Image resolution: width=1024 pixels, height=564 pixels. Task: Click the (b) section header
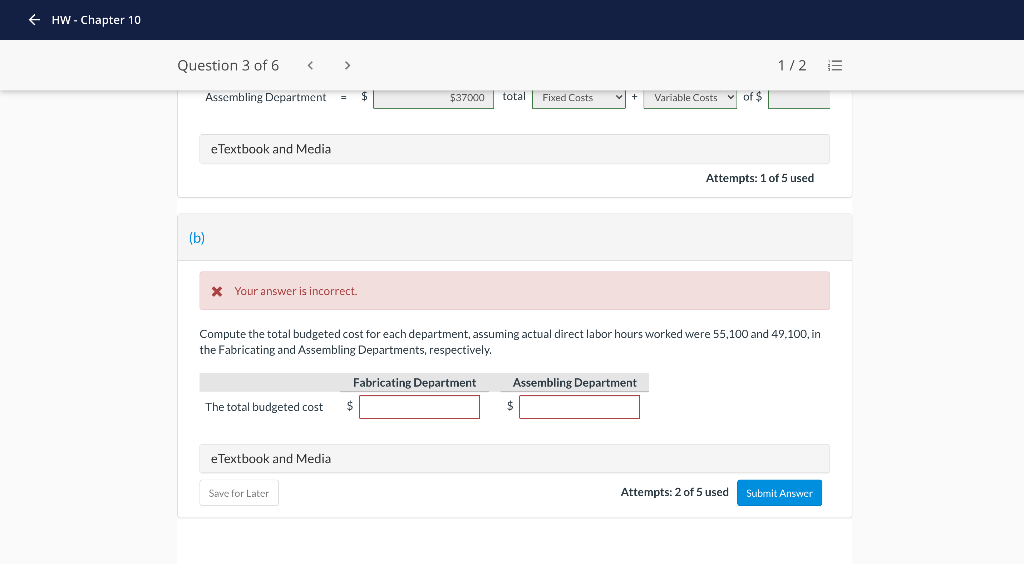[515, 238]
